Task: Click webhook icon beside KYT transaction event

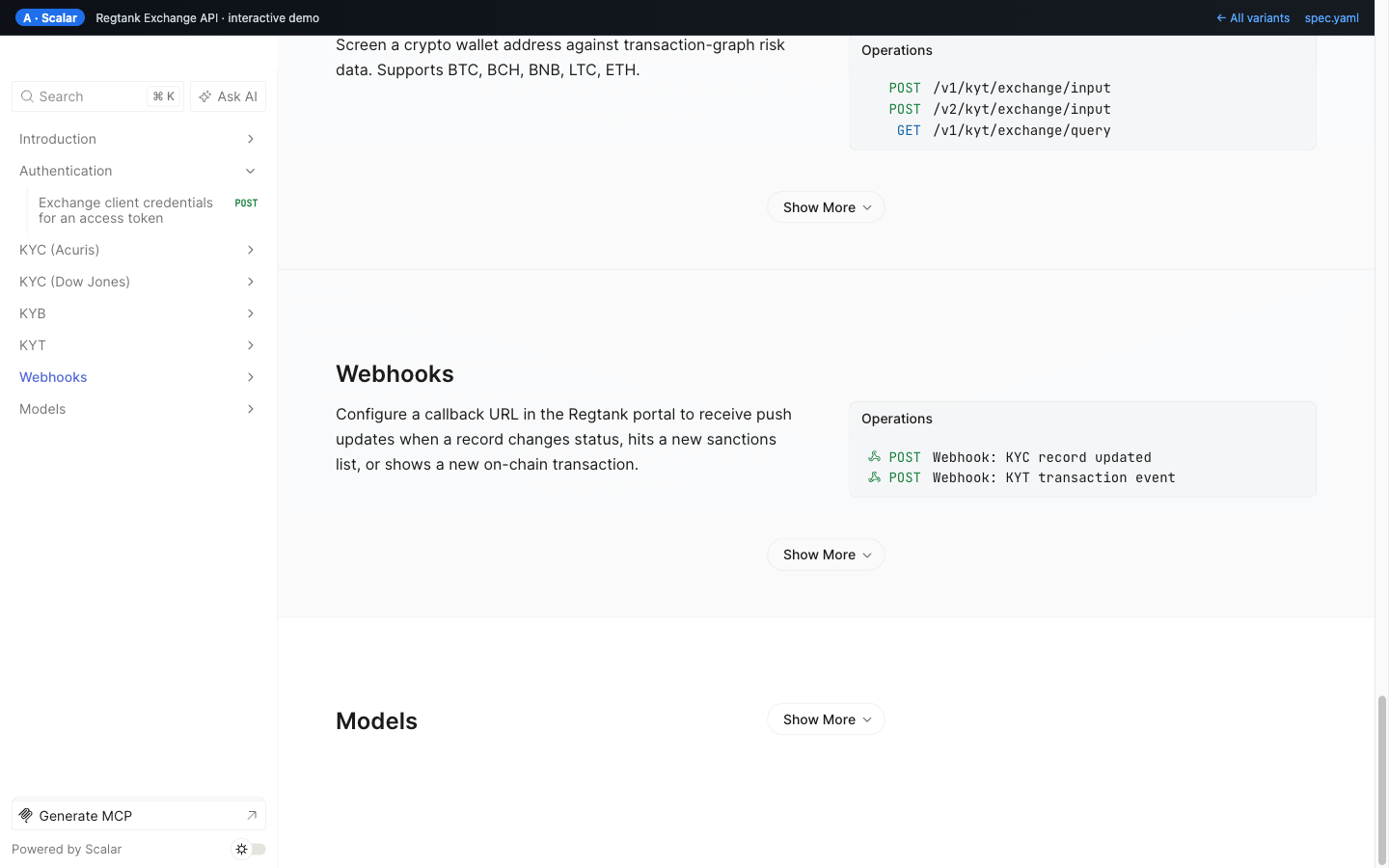Action: pyautogui.click(x=875, y=477)
